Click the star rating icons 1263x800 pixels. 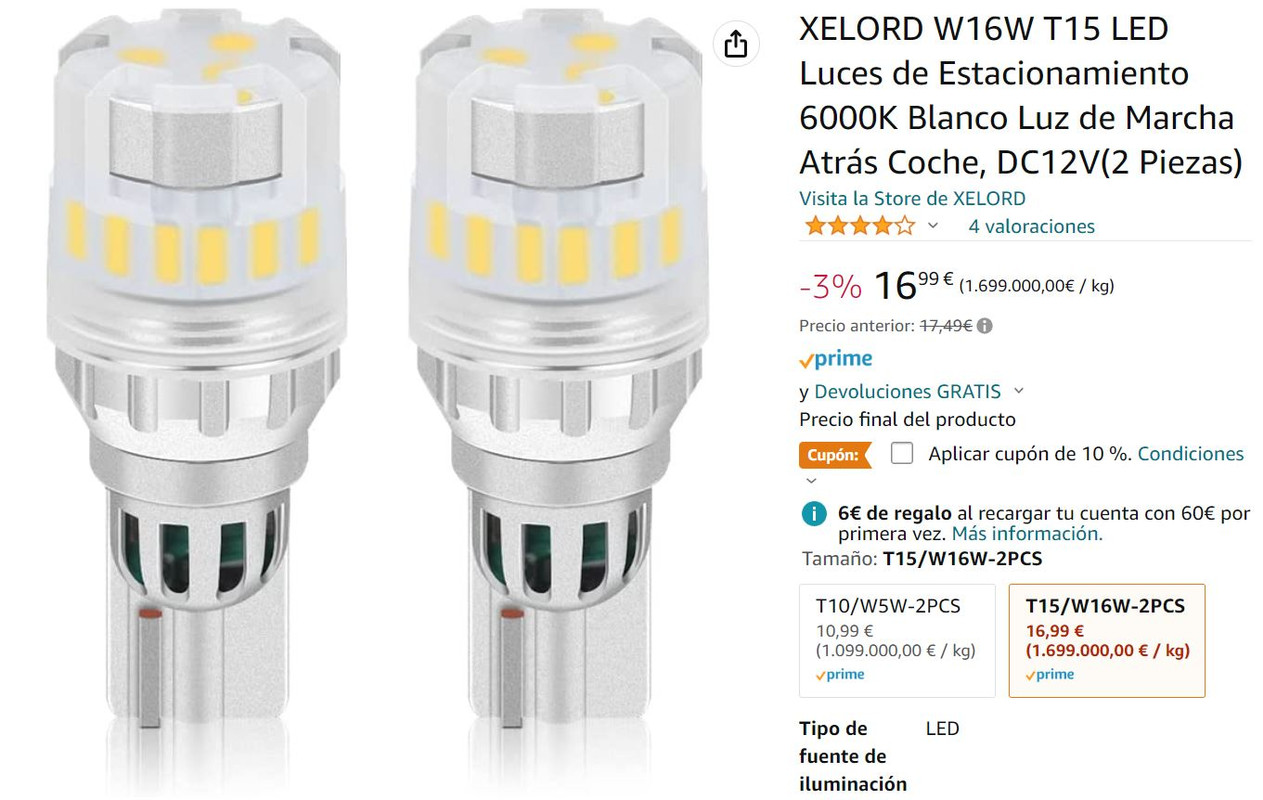coord(859,226)
